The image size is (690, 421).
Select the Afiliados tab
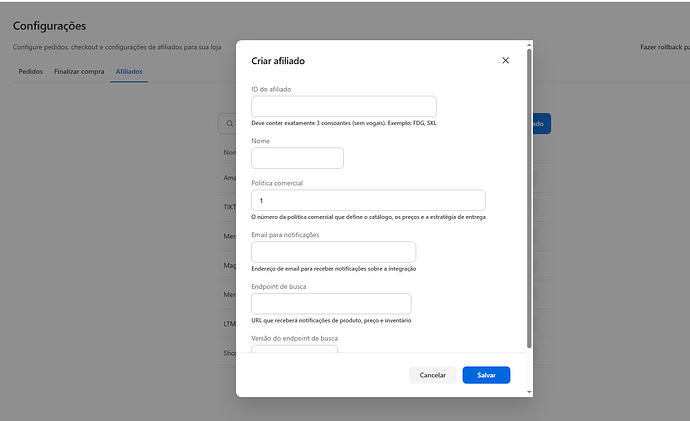tap(129, 71)
